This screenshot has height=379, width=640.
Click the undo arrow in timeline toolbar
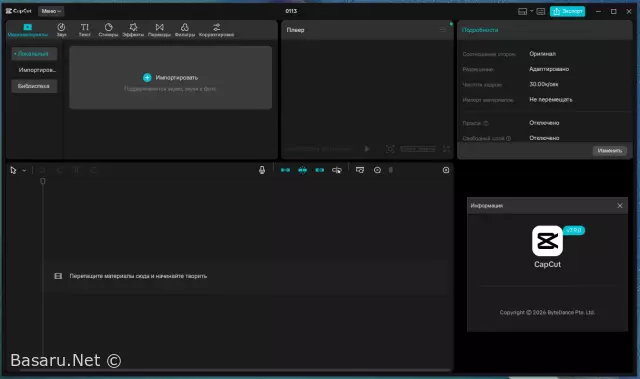tap(42, 170)
